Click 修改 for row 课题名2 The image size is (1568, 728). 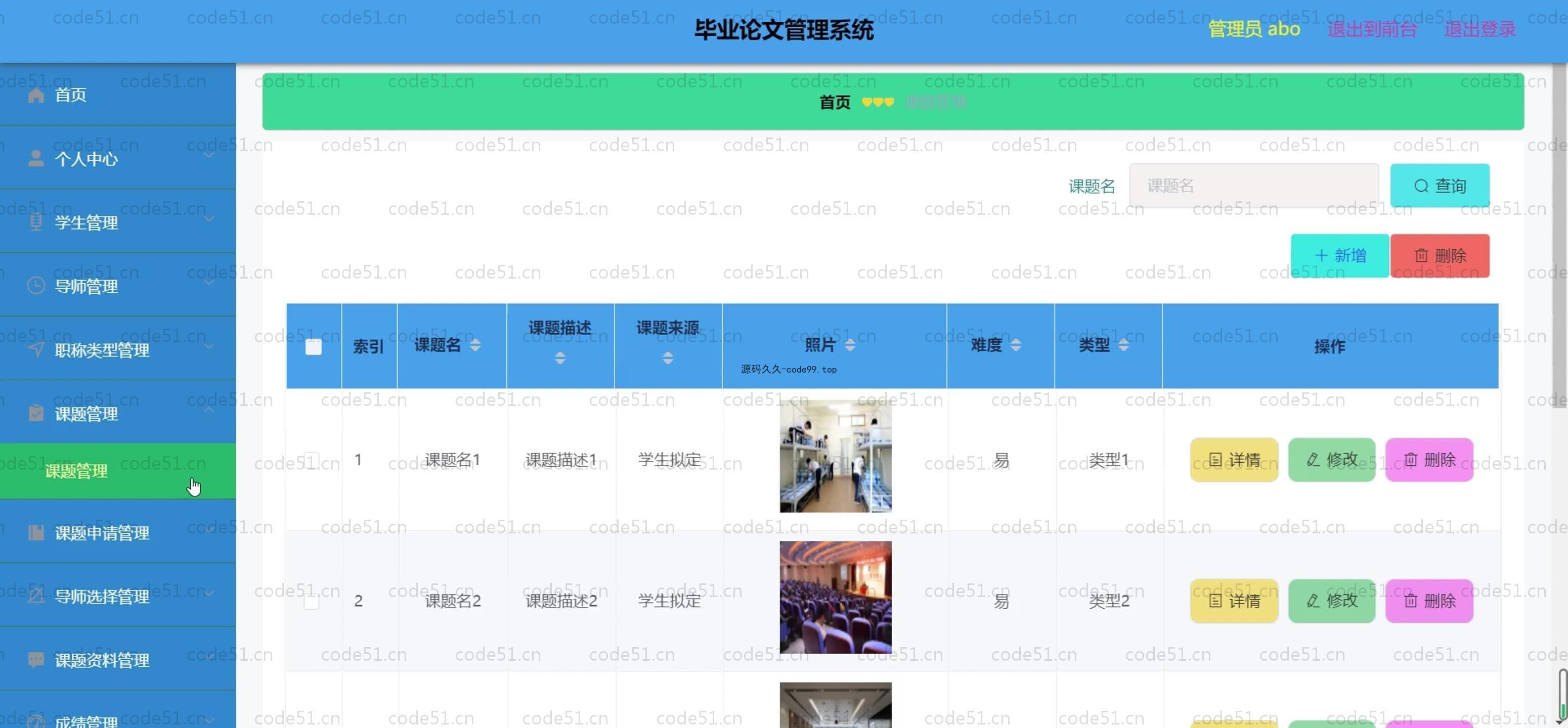pos(1332,601)
